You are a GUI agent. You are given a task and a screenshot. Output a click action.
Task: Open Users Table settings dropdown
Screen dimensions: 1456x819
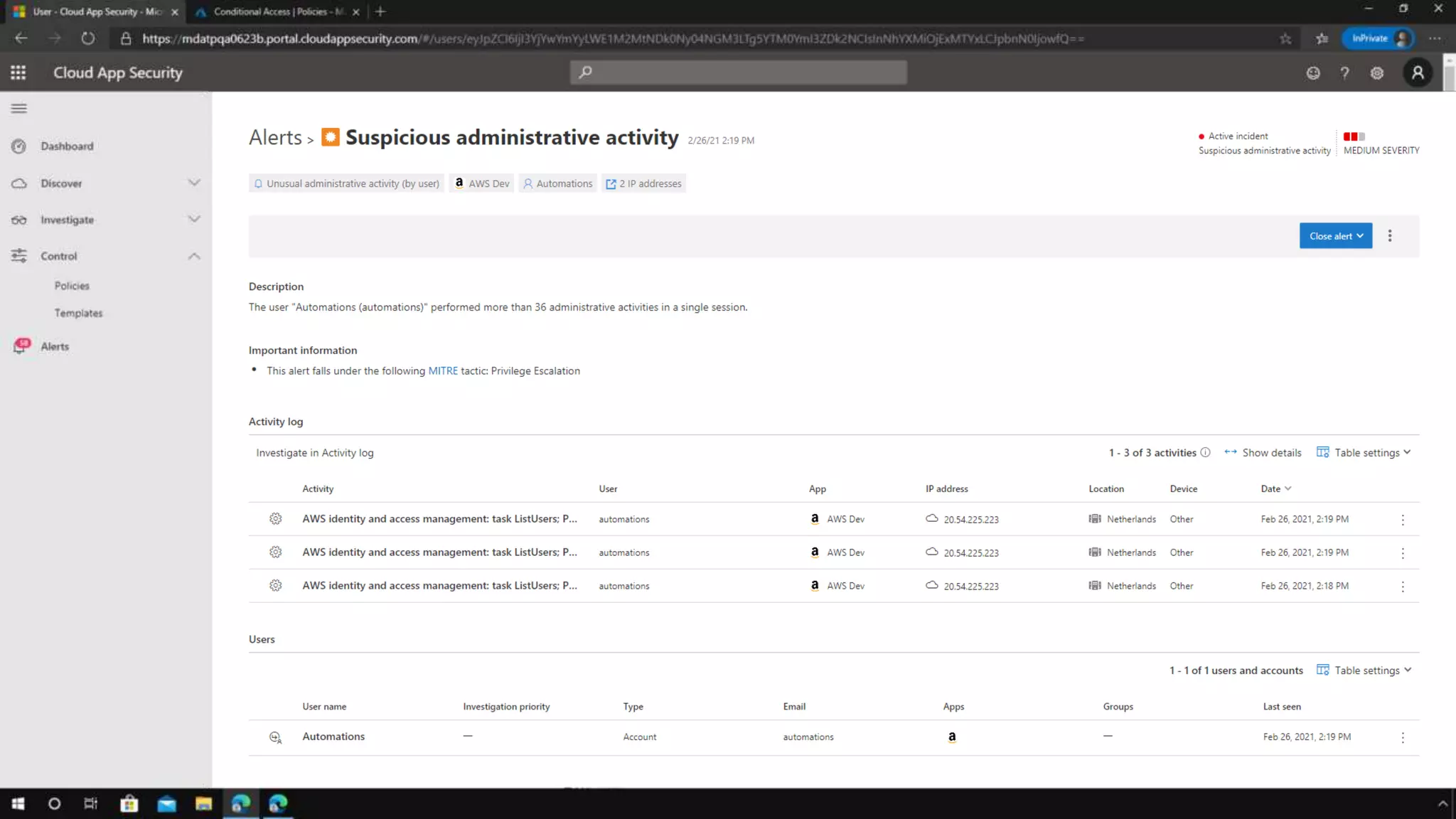1364,670
